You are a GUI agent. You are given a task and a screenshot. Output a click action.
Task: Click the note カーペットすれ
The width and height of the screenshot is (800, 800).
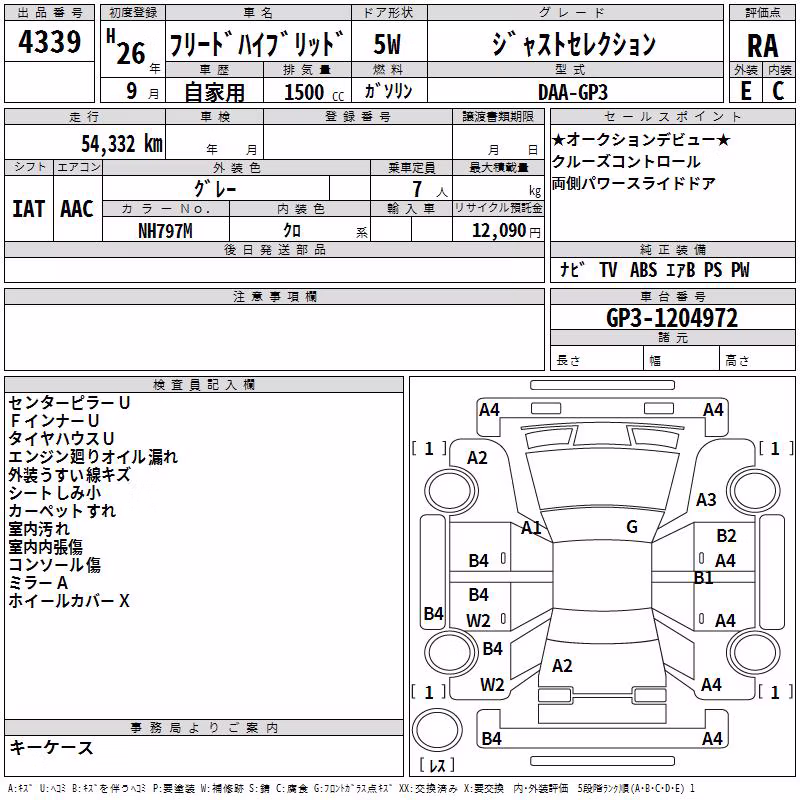pos(62,511)
